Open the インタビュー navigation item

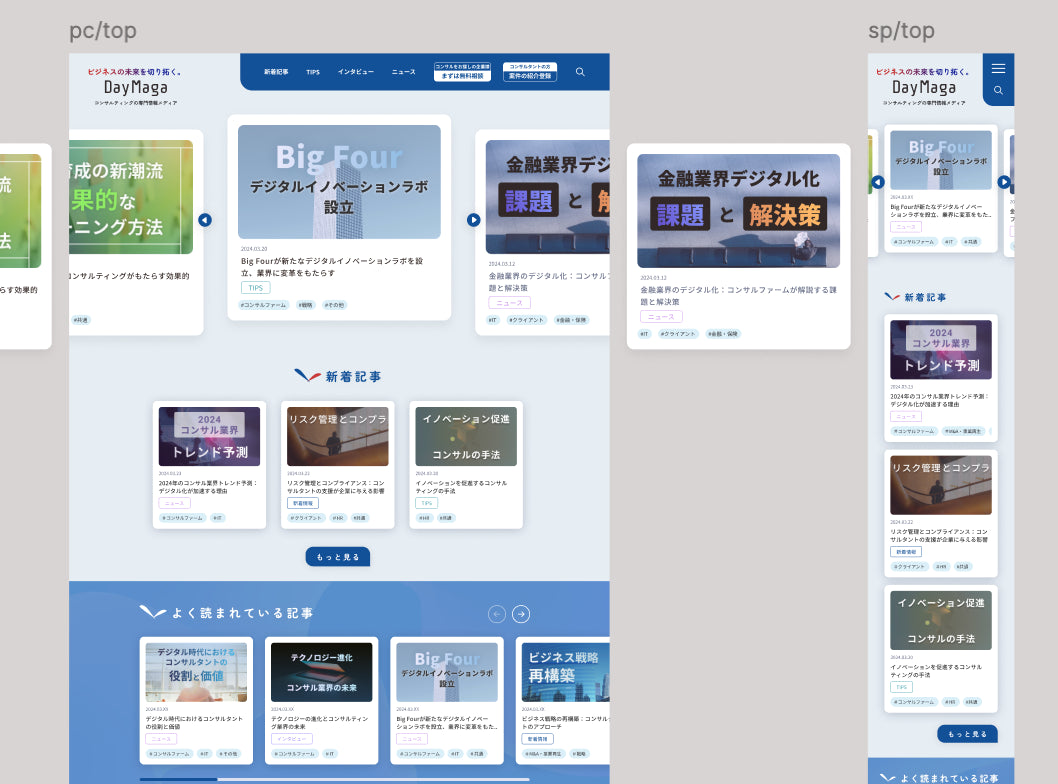point(355,71)
